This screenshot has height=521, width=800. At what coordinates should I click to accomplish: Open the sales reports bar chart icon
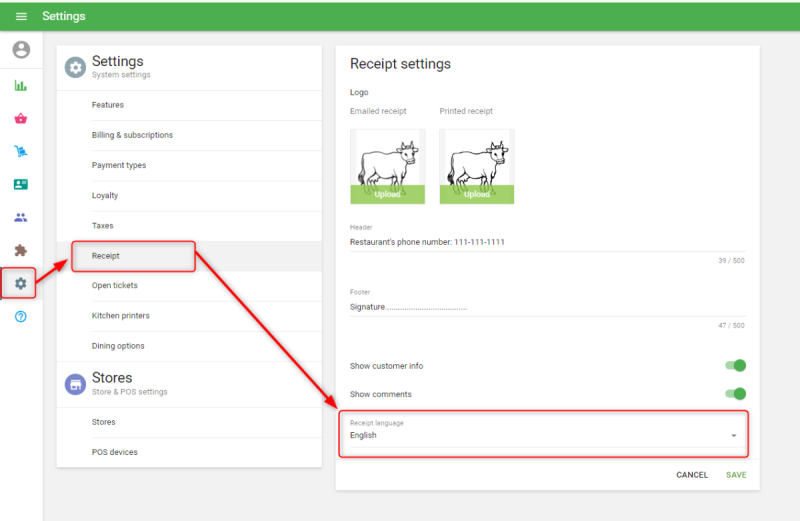click(21, 86)
